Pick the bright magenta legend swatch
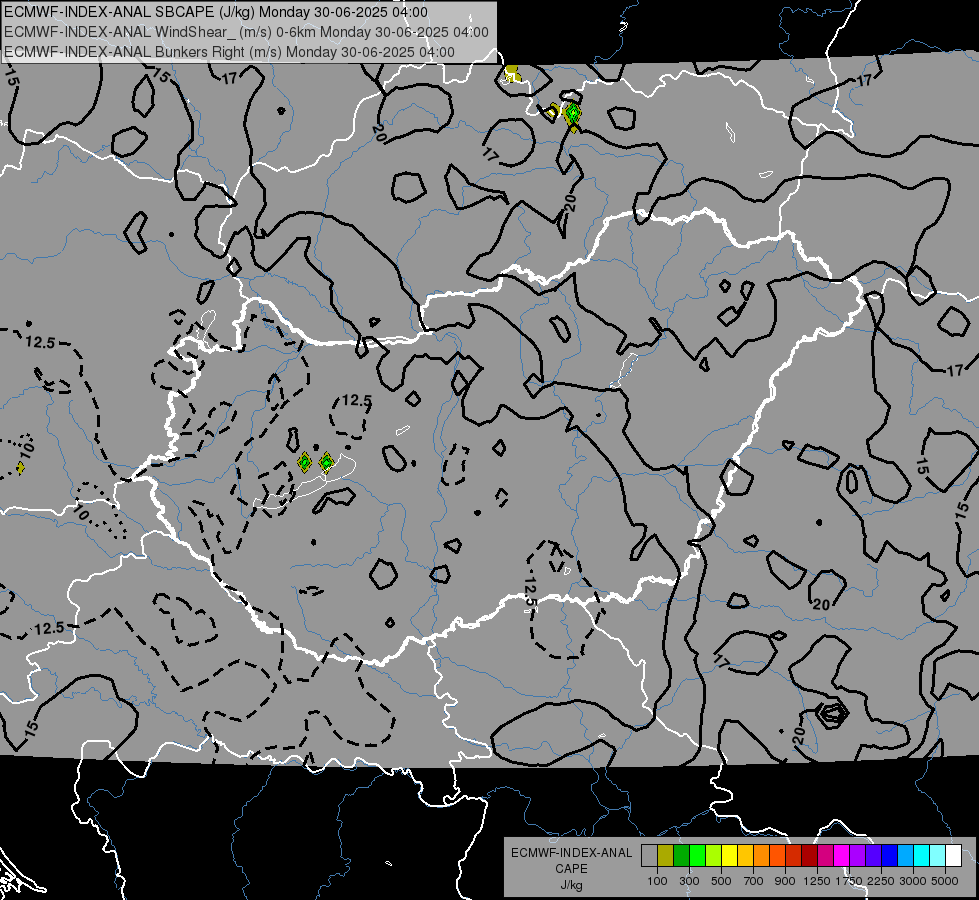This screenshot has width=979, height=900. [842, 856]
